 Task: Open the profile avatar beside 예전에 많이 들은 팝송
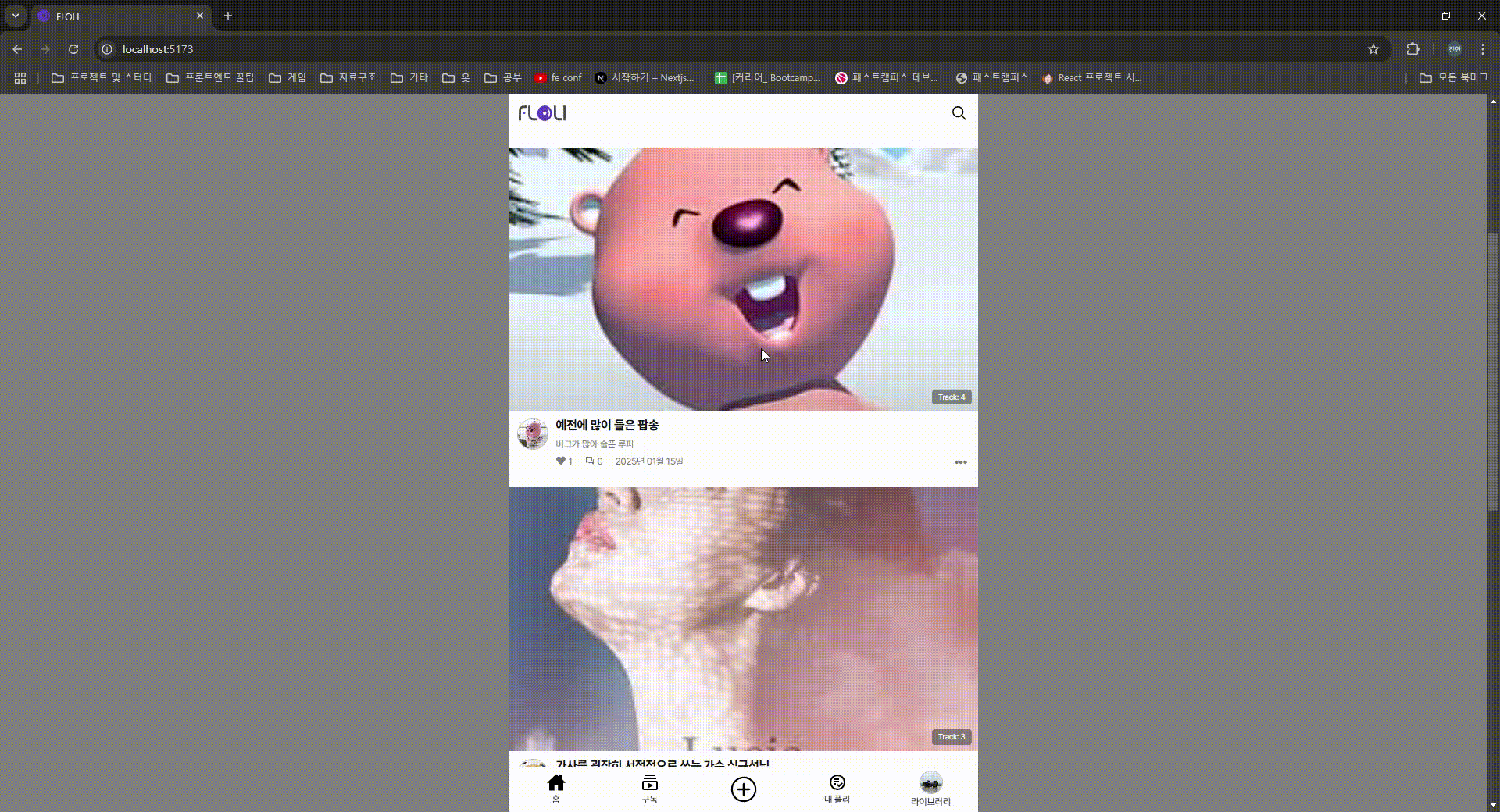pyautogui.click(x=533, y=433)
